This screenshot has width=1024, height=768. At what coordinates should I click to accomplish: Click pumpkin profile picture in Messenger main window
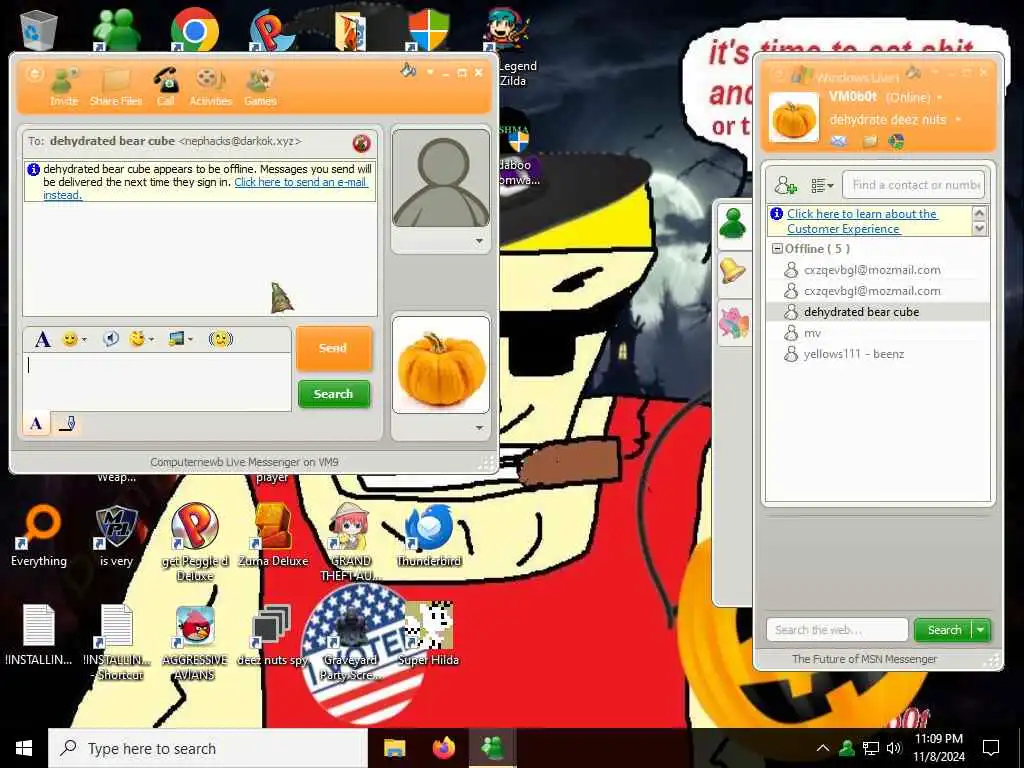click(x=793, y=118)
